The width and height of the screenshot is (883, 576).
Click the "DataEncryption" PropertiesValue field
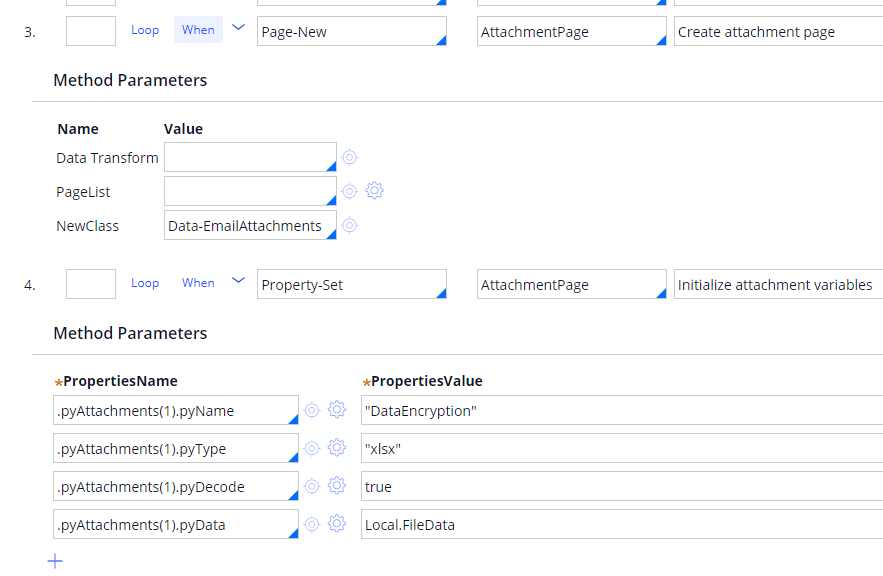click(620, 411)
